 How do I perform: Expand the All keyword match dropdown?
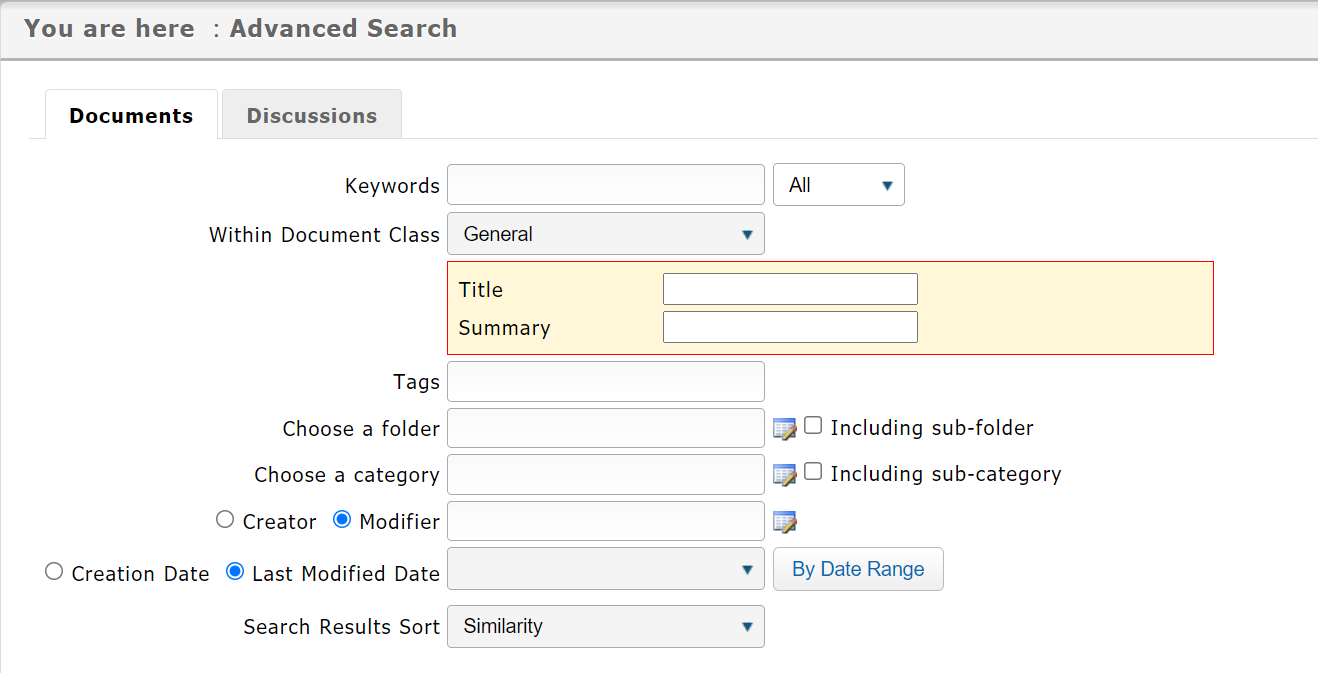(x=838, y=185)
